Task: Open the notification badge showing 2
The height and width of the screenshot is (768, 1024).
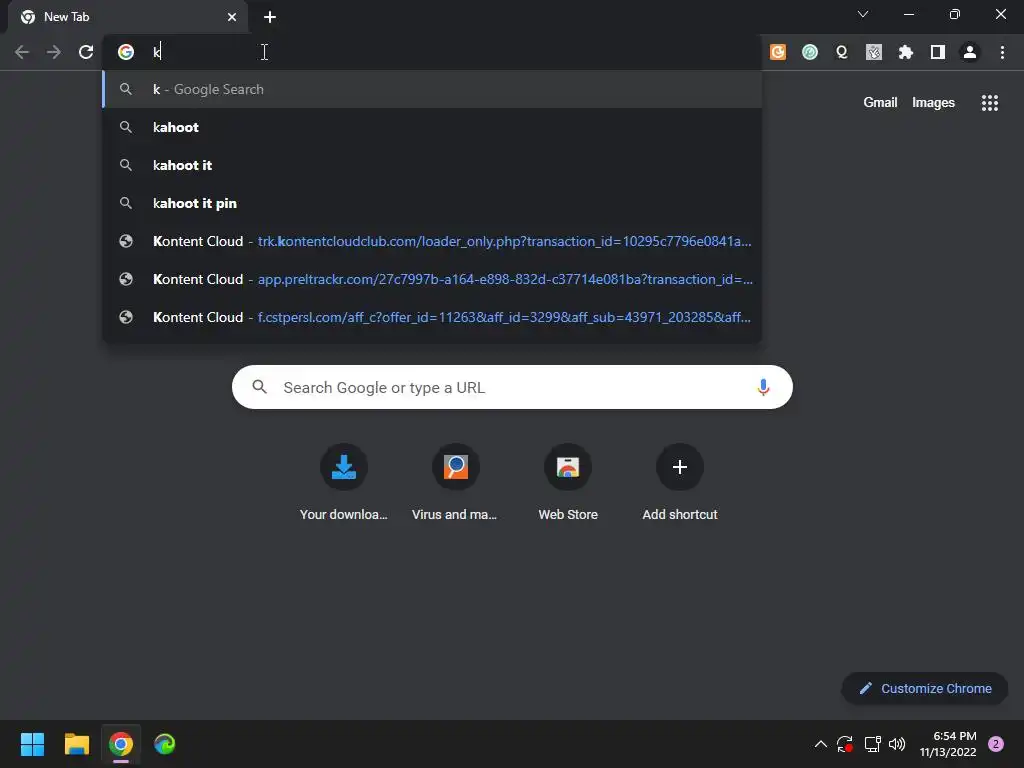Action: tap(996, 744)
